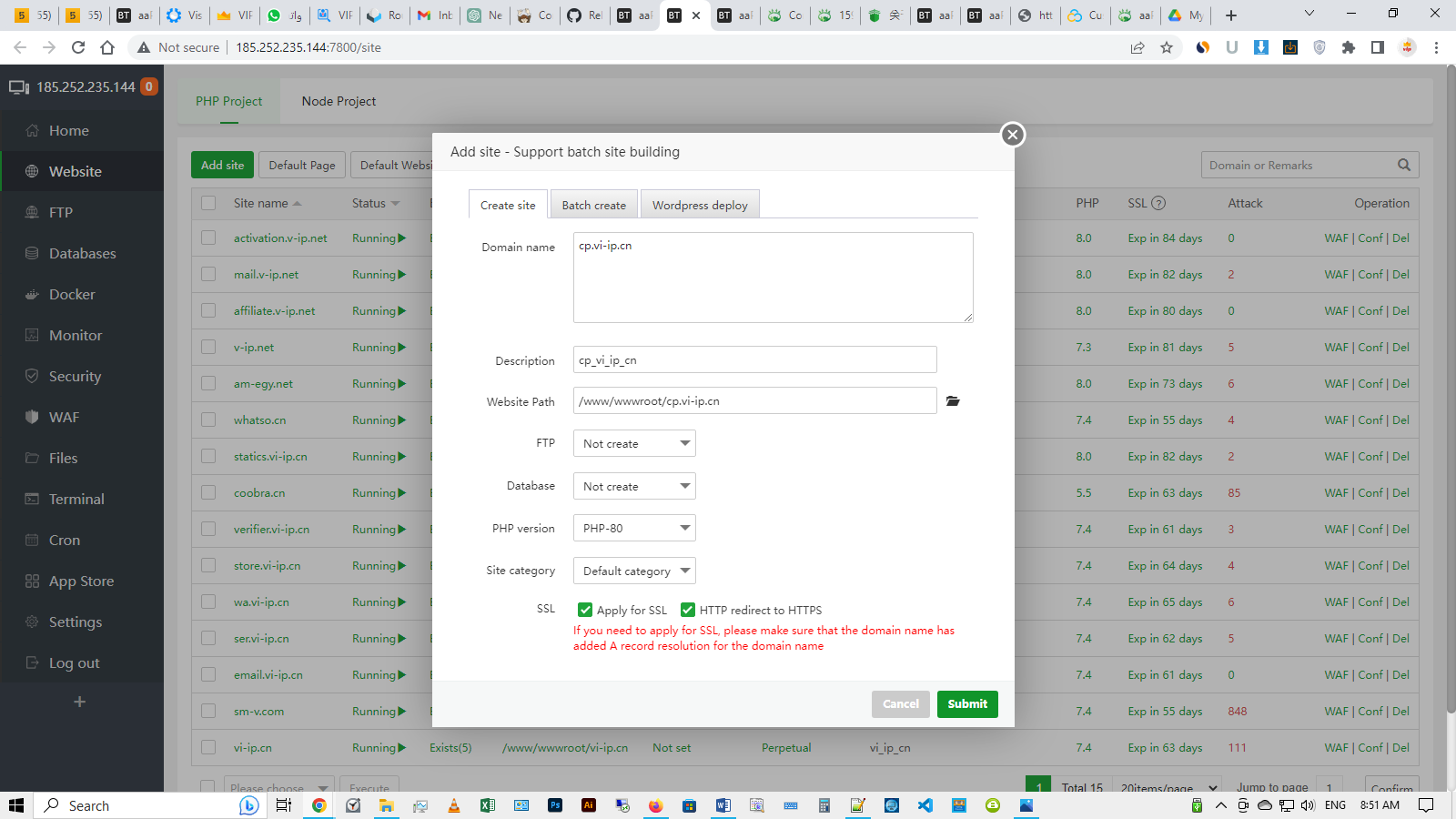Image resolution: width=1456 pixels, height=819 pixels.
Task: Click the search magnifier in the domain search box
Action: tap(1404, 165)
